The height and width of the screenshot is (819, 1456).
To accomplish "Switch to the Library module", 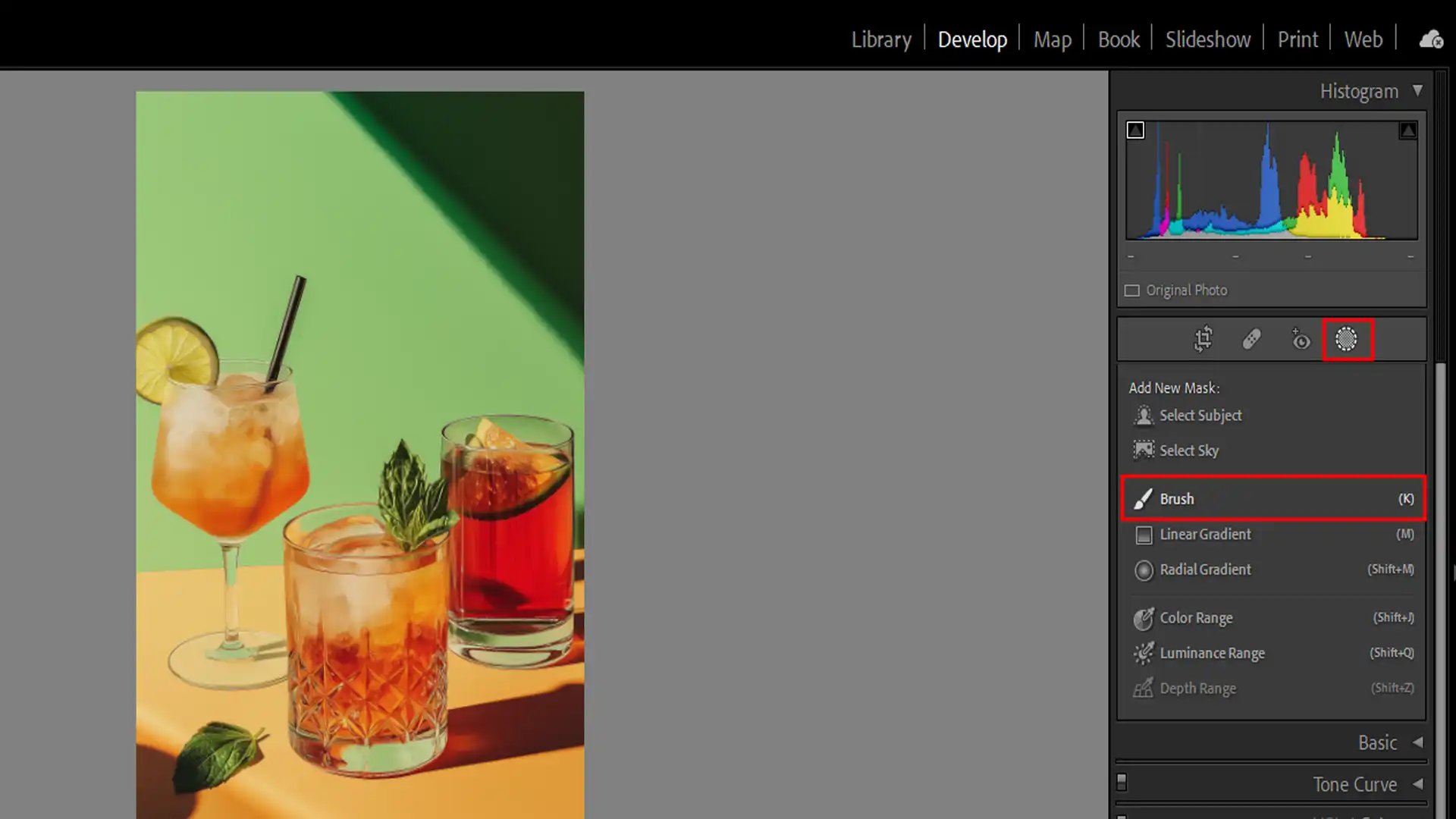I will point(880,39).
